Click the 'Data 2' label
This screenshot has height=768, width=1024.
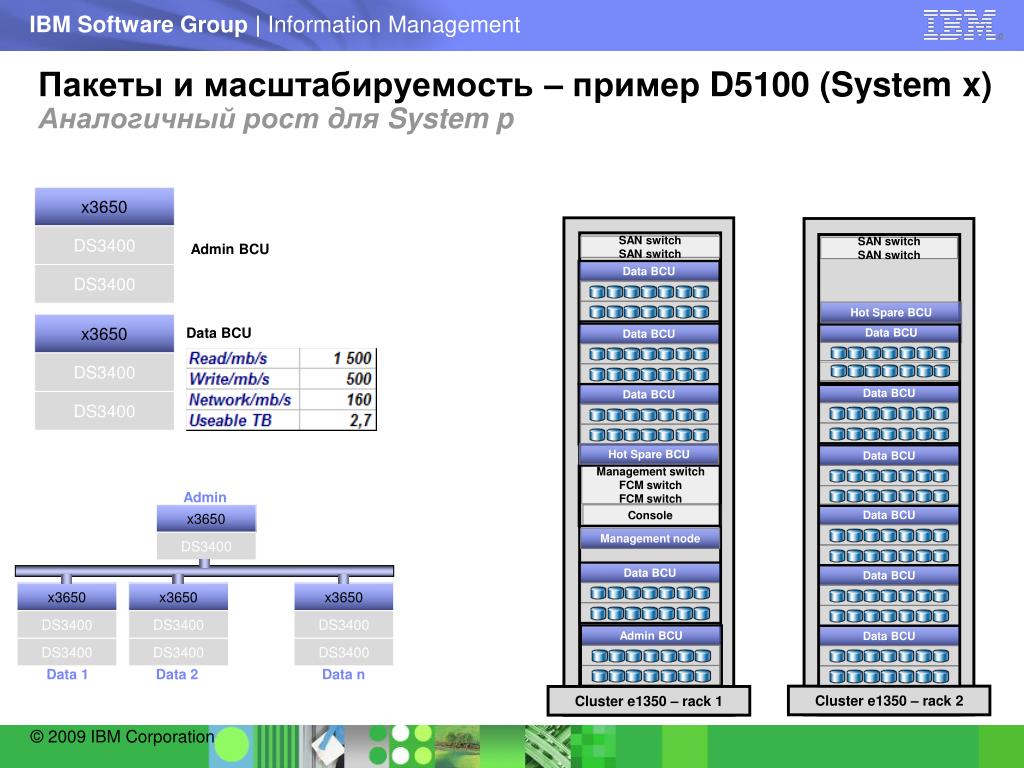coord(177,674)
